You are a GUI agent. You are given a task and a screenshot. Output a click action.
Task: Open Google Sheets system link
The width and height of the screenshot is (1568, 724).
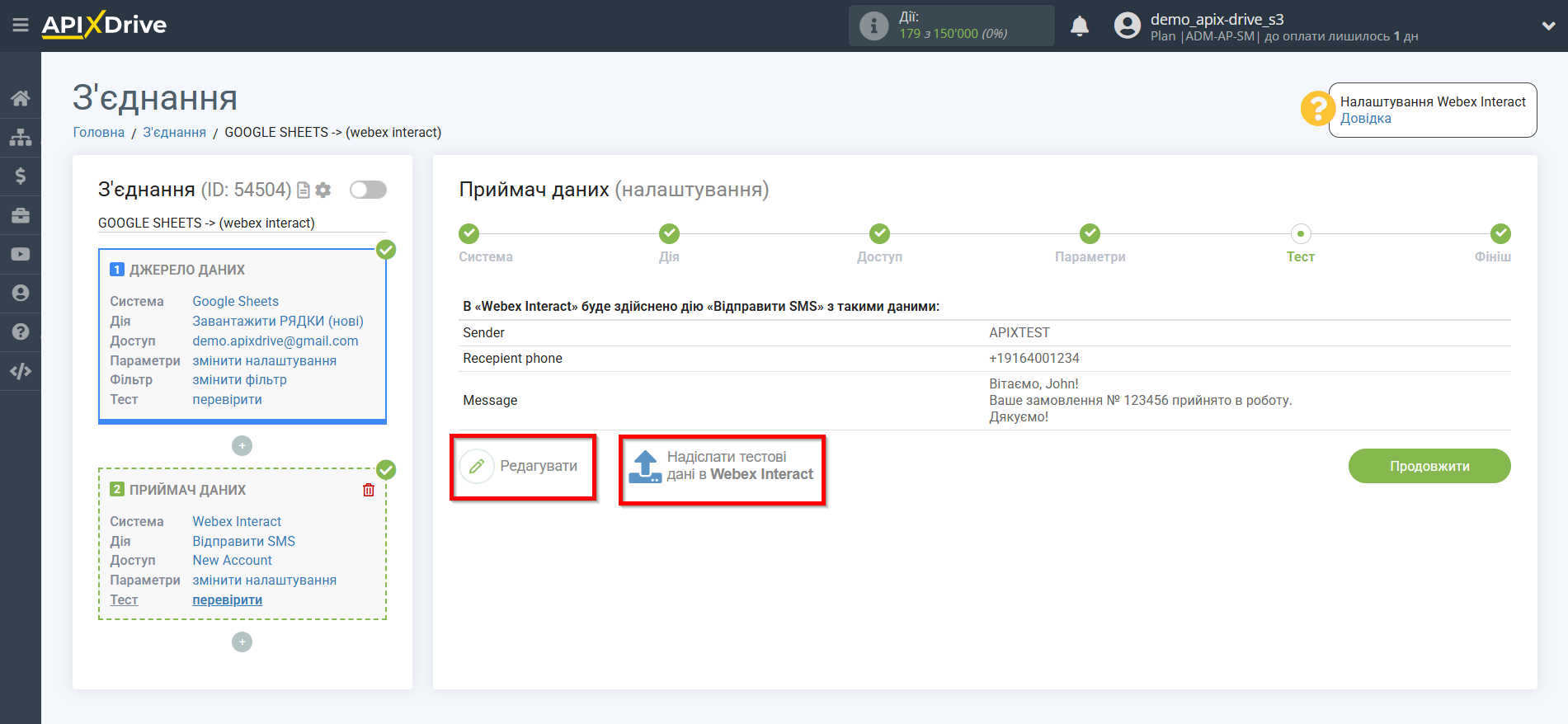[236, 302]
